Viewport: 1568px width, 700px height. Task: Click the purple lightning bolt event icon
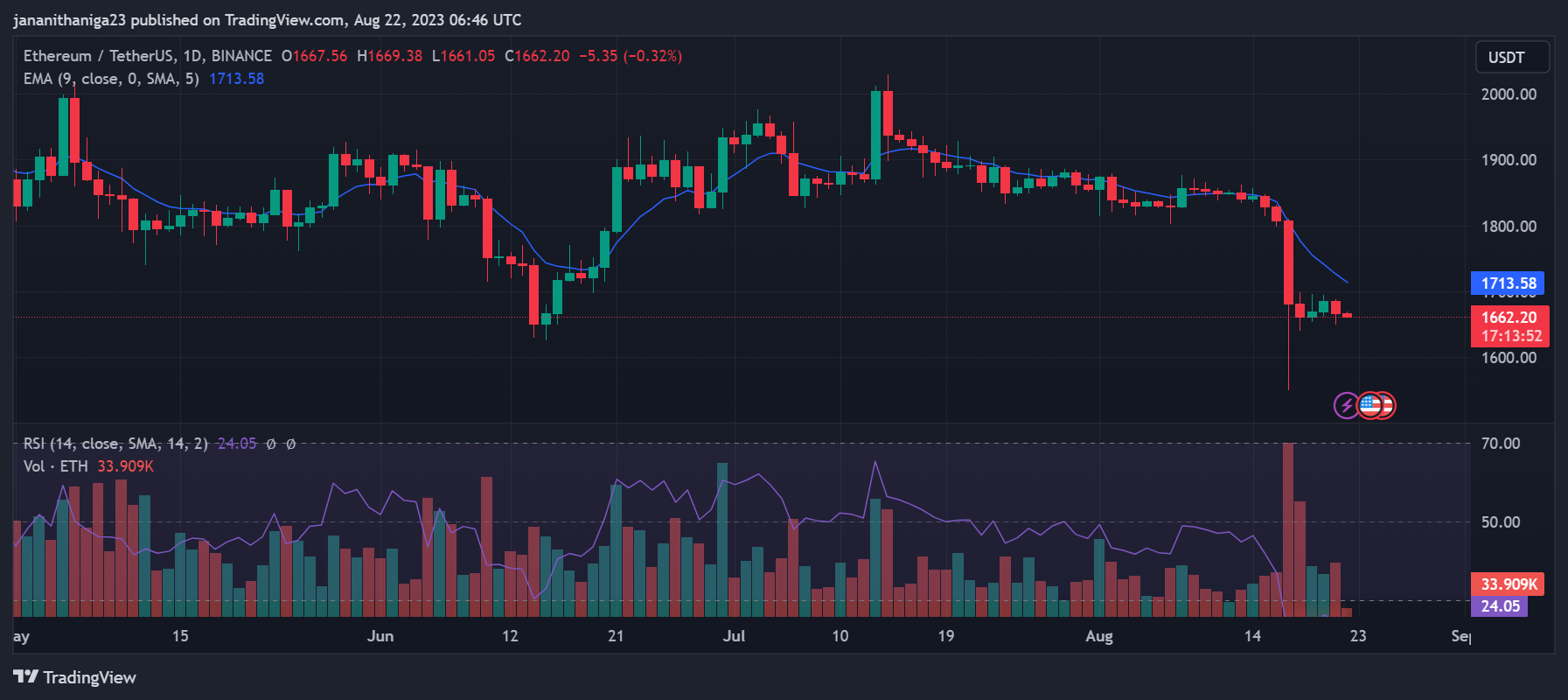pyautogui.click(x=1346, y=405)
